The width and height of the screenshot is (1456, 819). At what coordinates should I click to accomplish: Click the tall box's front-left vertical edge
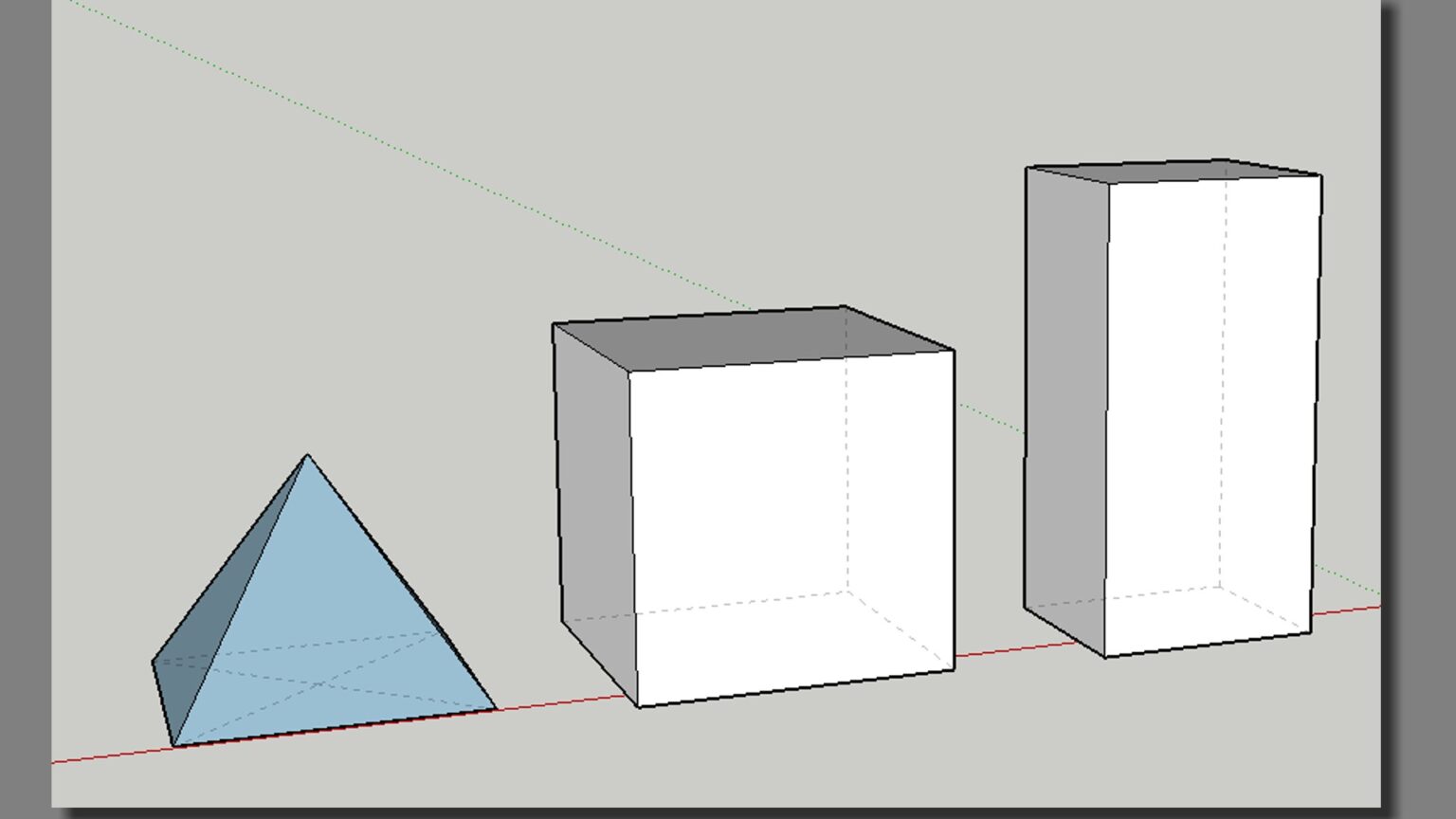pos(1107,417)
